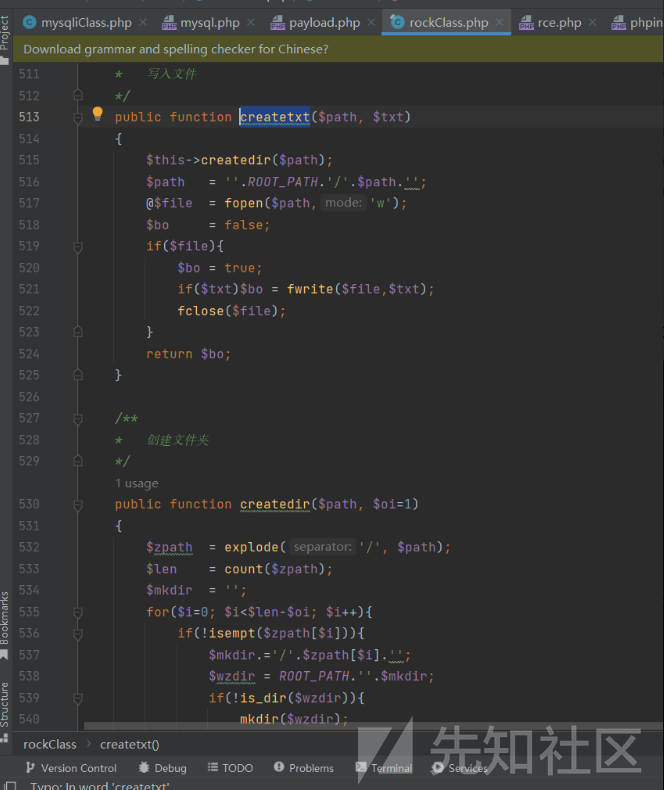Open the Version Control tool window

tap(70, 768)
